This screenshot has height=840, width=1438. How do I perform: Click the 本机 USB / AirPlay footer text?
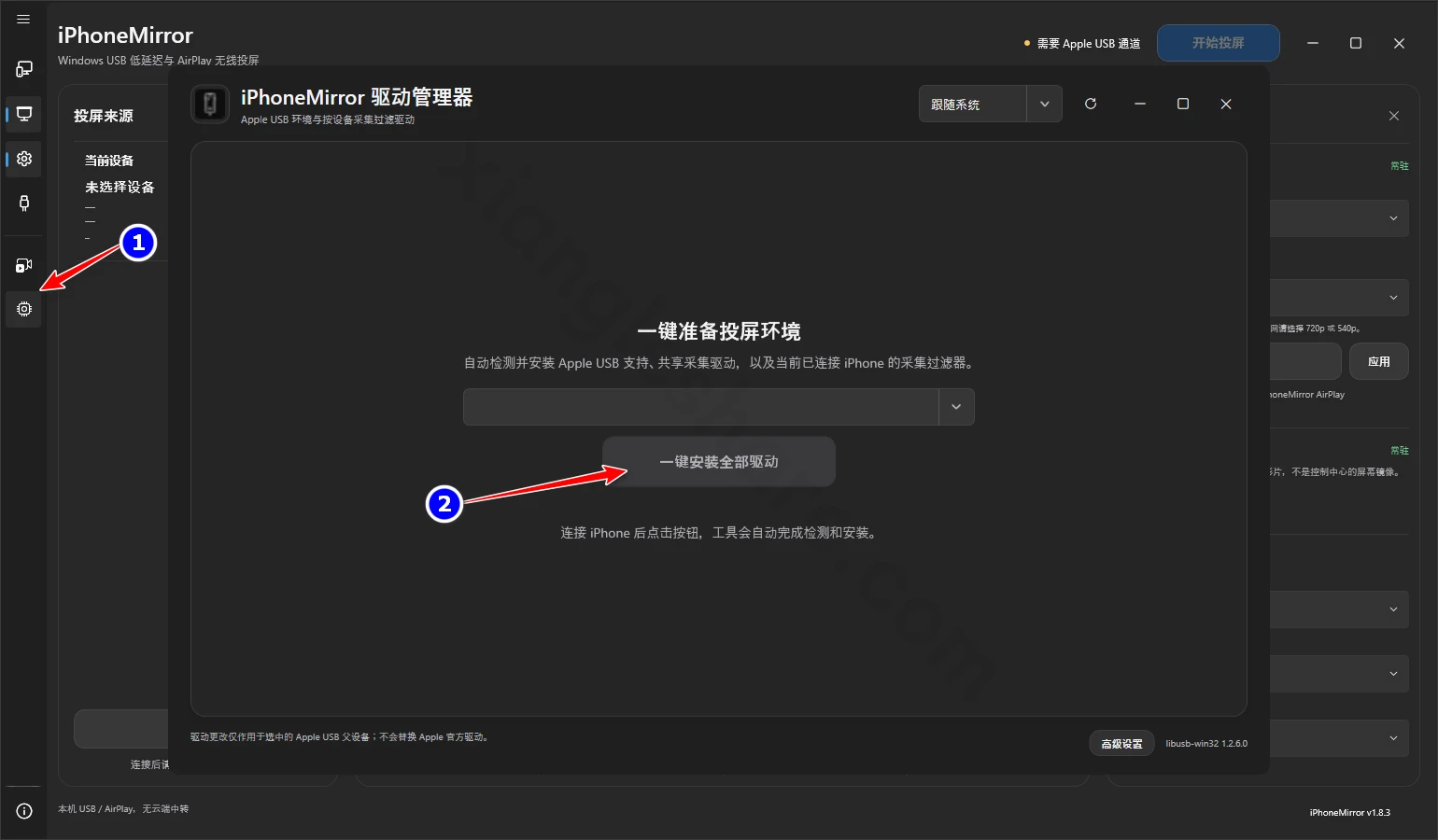[x=123, y=809]
